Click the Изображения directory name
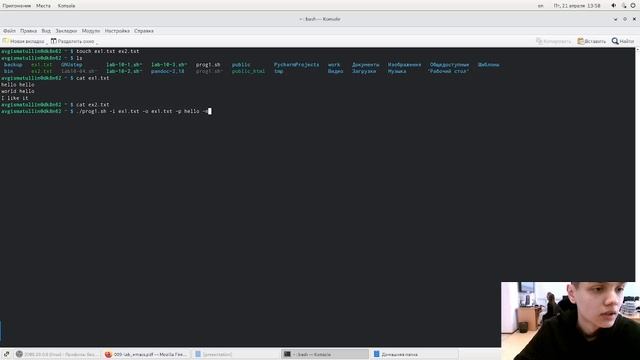 pos(404,64)
